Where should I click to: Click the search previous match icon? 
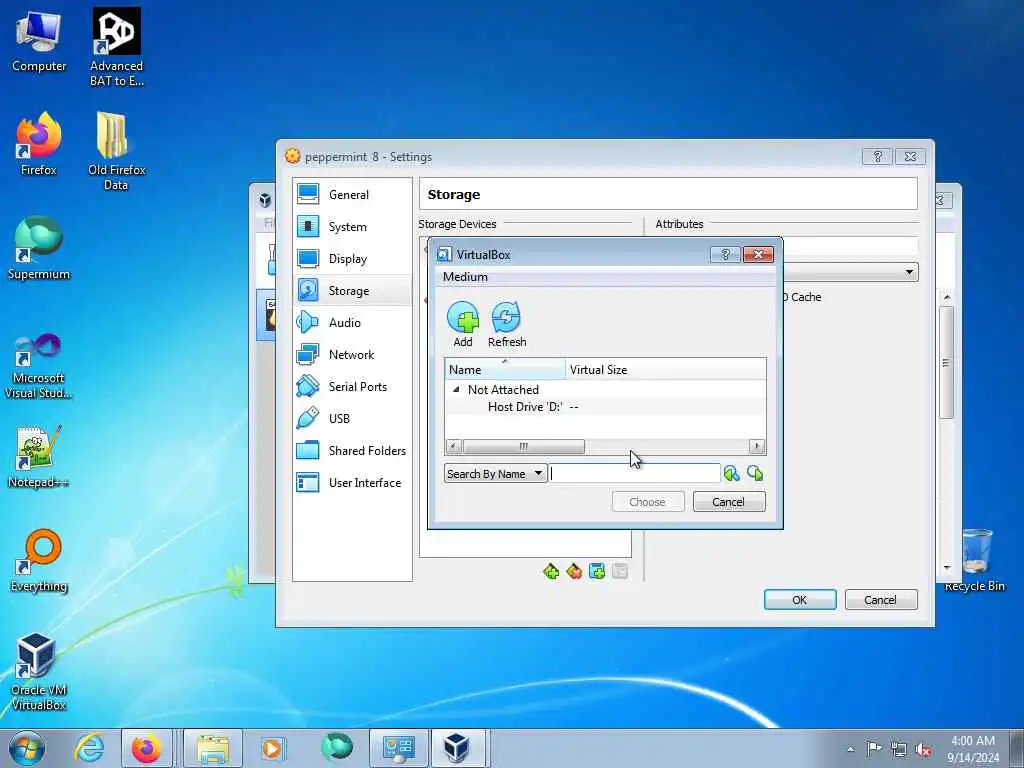tap(731, 473)
